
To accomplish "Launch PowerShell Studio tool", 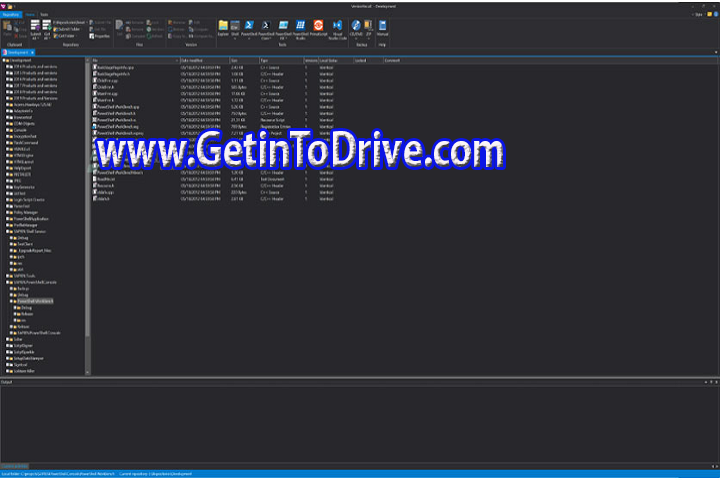I will pos(300,29).
